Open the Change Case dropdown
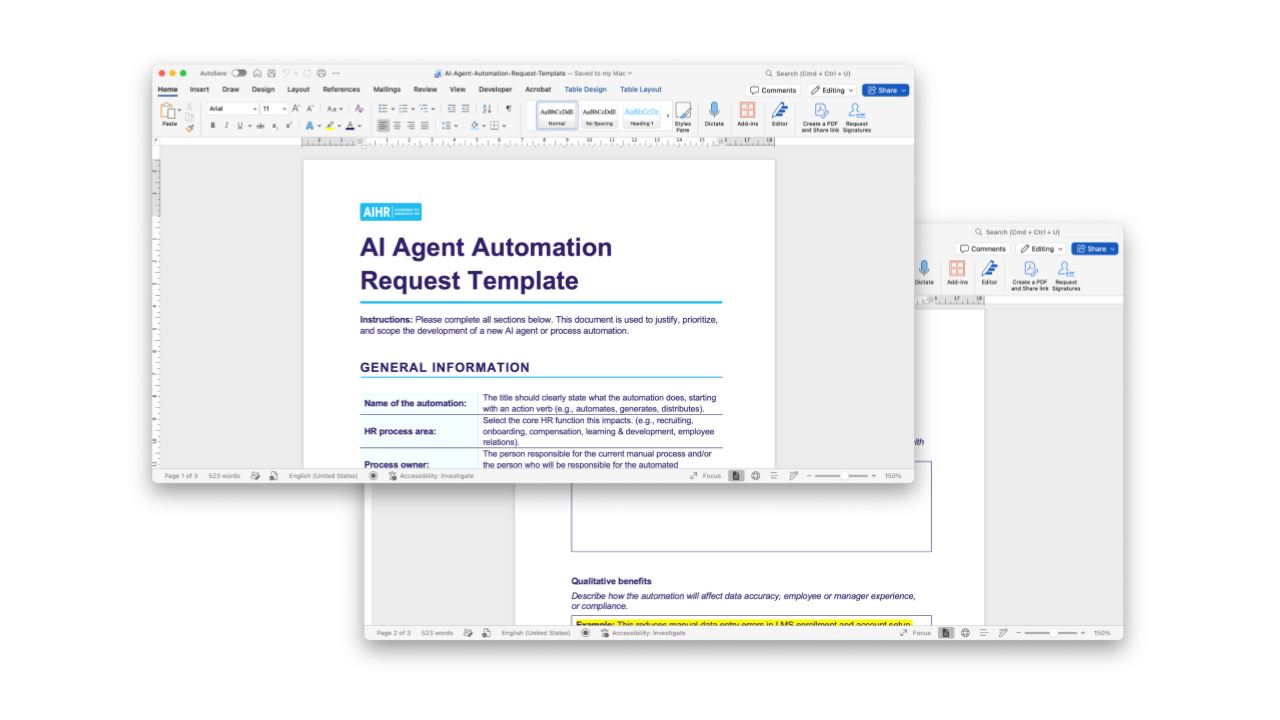 tap(335, 108)
